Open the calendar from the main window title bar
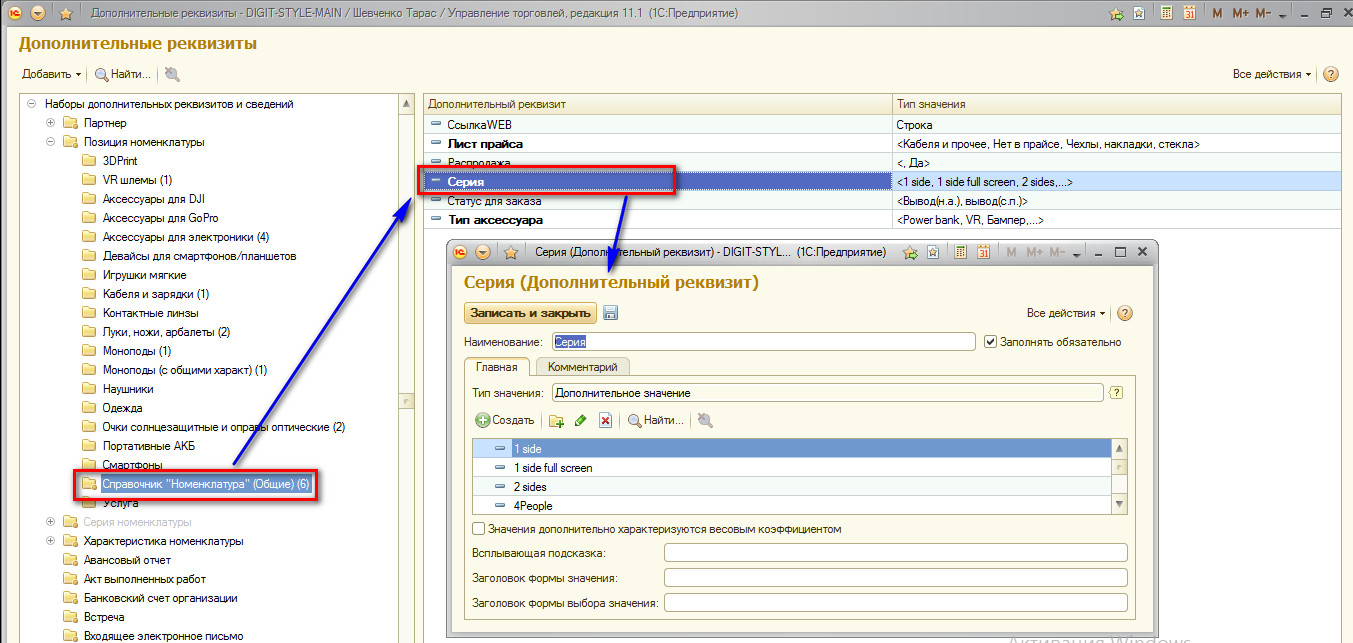1353x643 pixels. click(x=1189, y=14)
